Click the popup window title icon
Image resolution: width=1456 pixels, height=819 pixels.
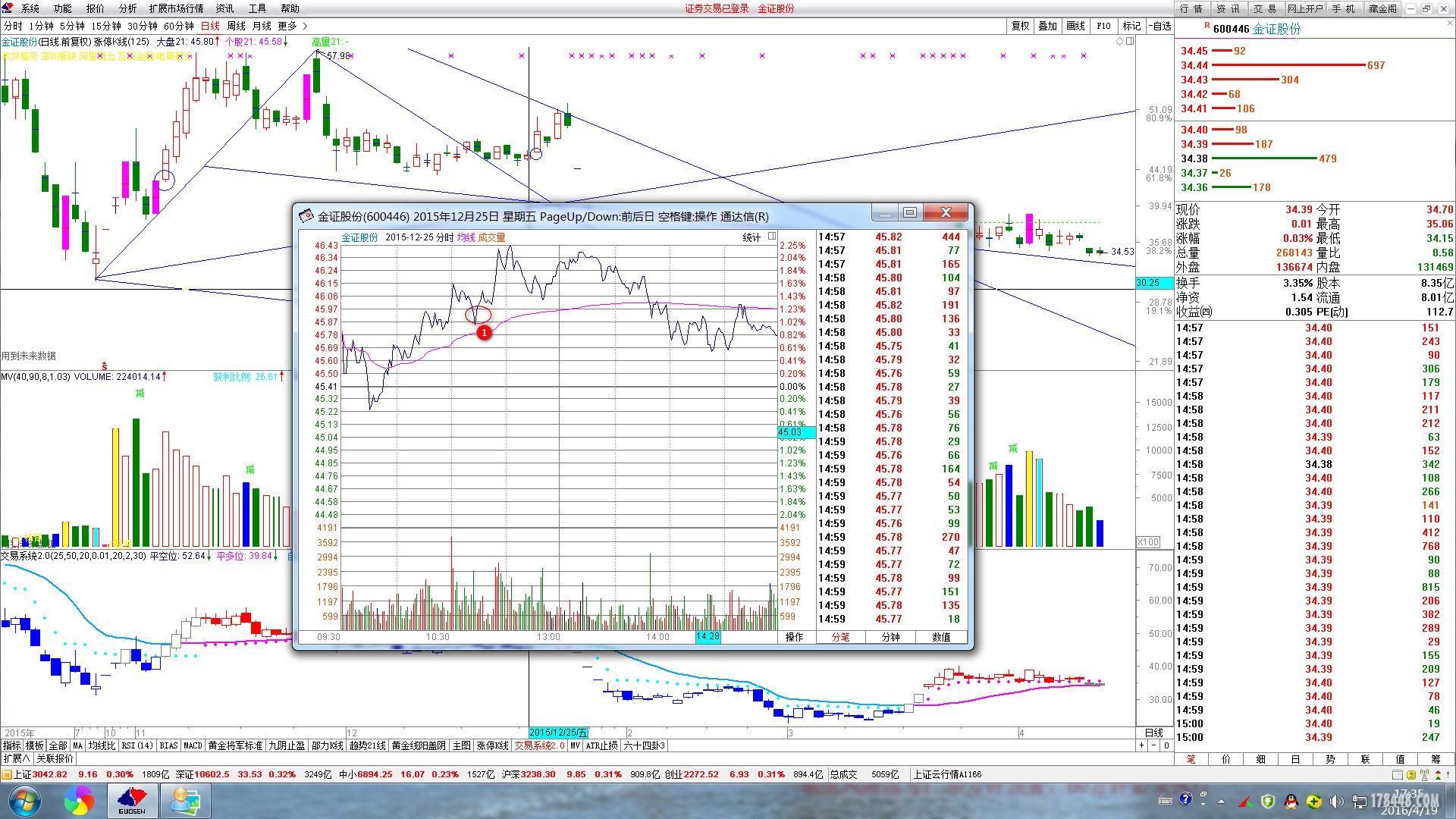click(306, 216)
